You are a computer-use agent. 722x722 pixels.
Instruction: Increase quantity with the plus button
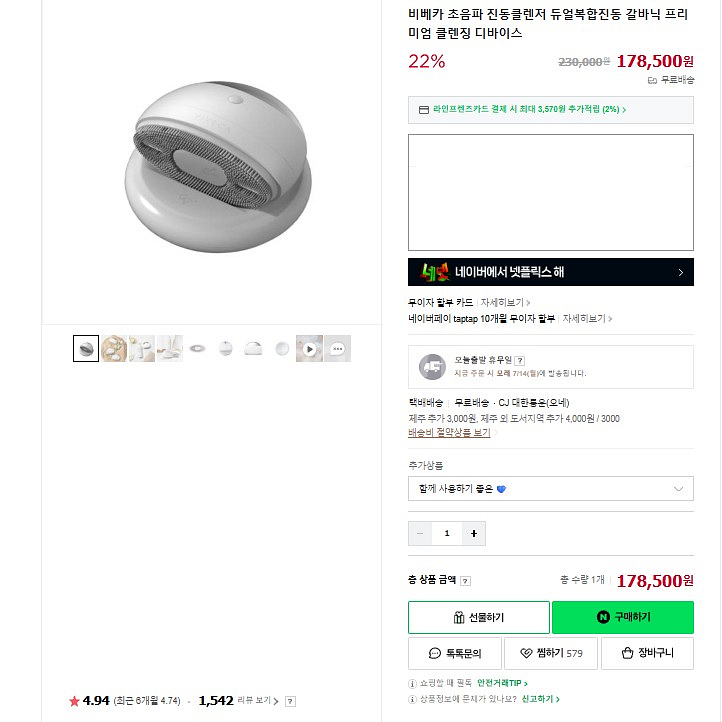[x=474, y=533]
